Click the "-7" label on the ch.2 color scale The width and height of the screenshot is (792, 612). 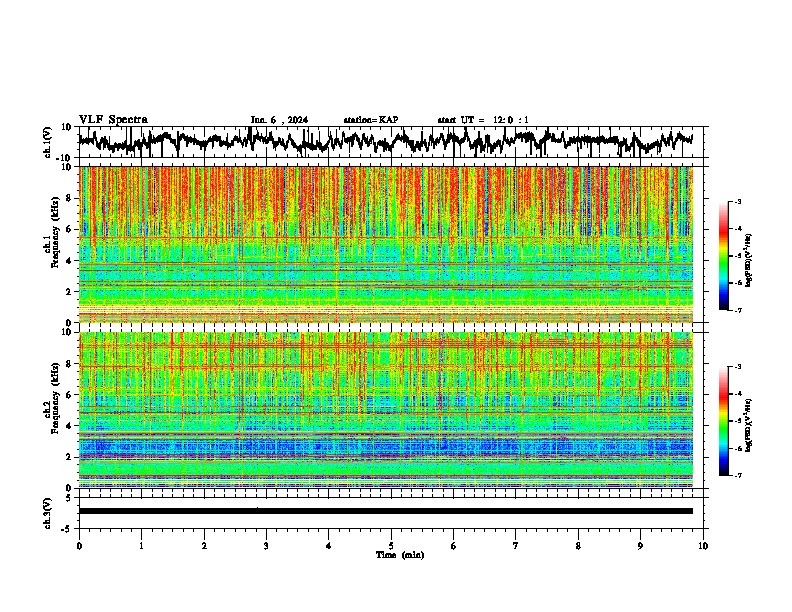point(737,475)
